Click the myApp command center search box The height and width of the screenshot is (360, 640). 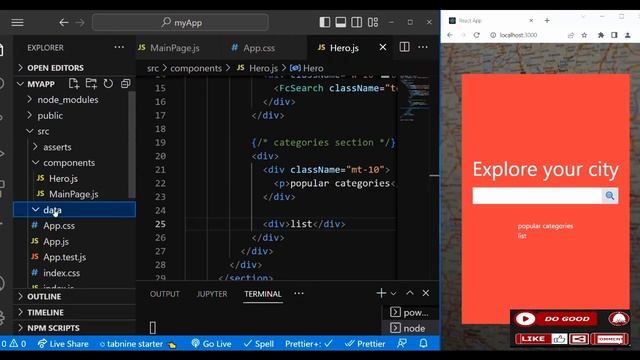pyautogui.click(x=180, y=22)
